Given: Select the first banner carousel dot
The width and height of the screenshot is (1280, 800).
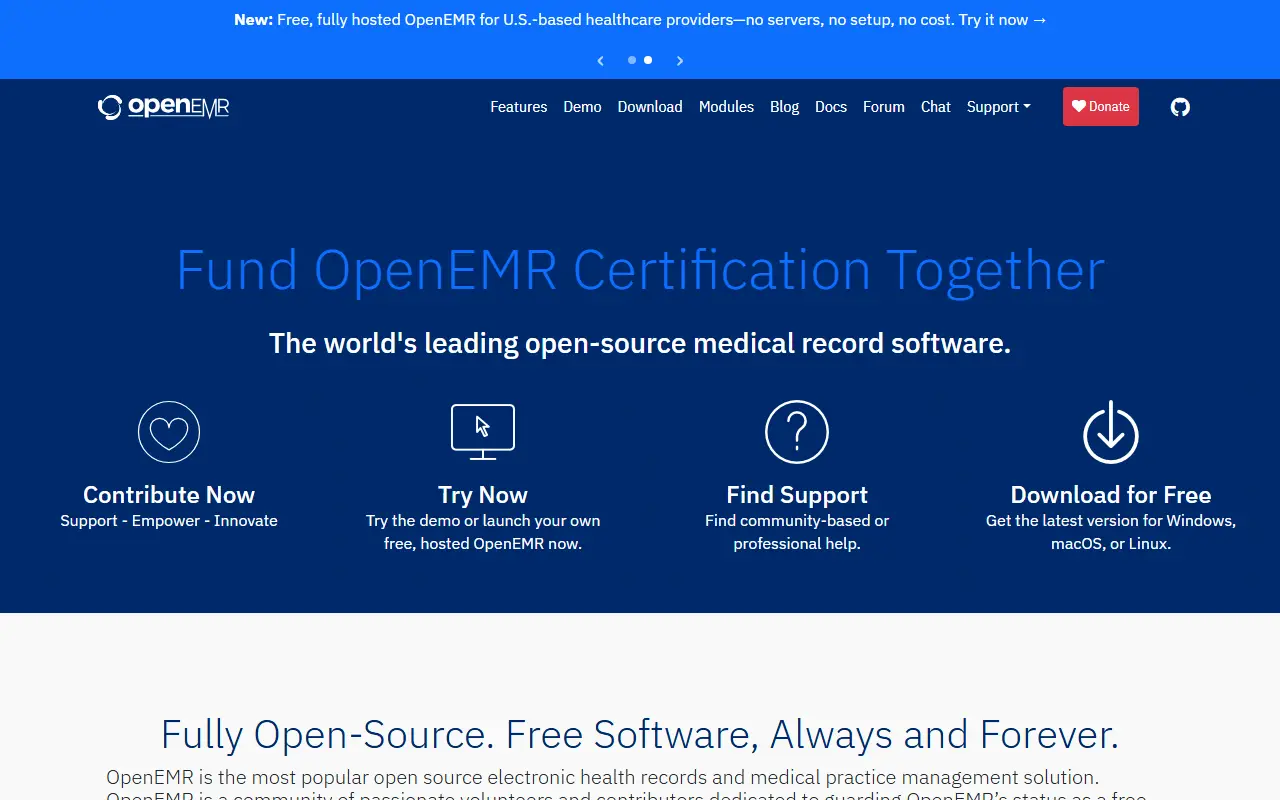Looking at the screenshot, I should coord(632,60).
